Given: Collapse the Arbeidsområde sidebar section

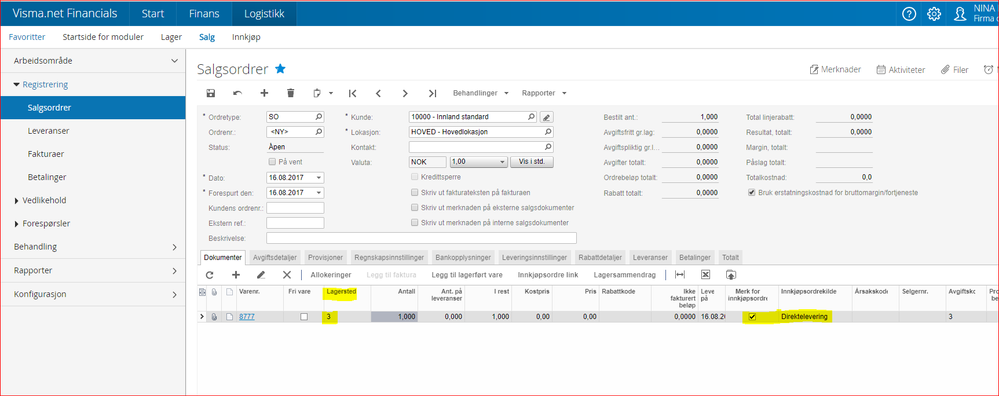Looking at the screenshot, I should 175,60.
